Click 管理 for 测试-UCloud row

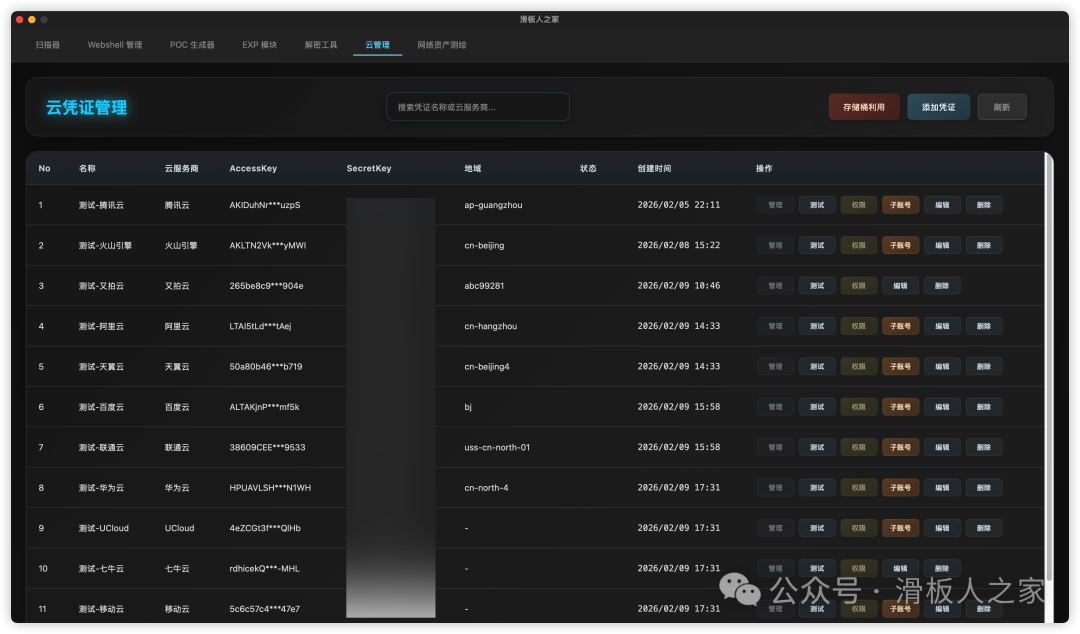click(775, 528)
